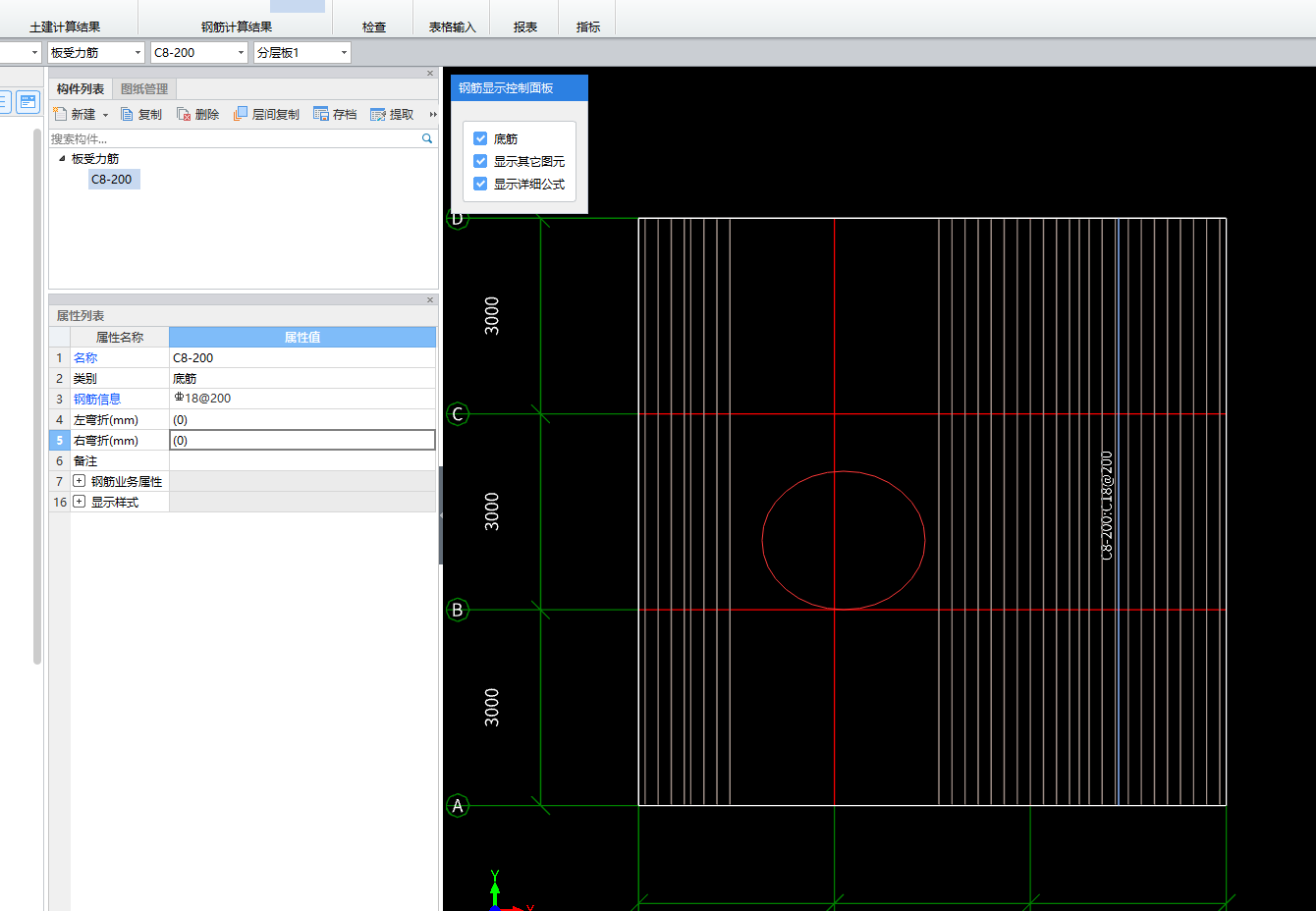Image resolution: width=1316 pixels, height=911 pixels.
Task: Click the 钢筋显示控制面板 title bar
Action: click(x=520, y=87)
